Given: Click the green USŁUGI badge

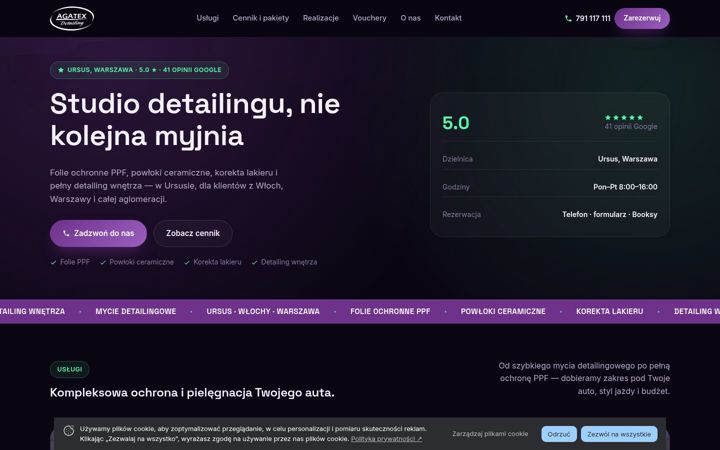Looking at the screenshot, I should point(70,369).
